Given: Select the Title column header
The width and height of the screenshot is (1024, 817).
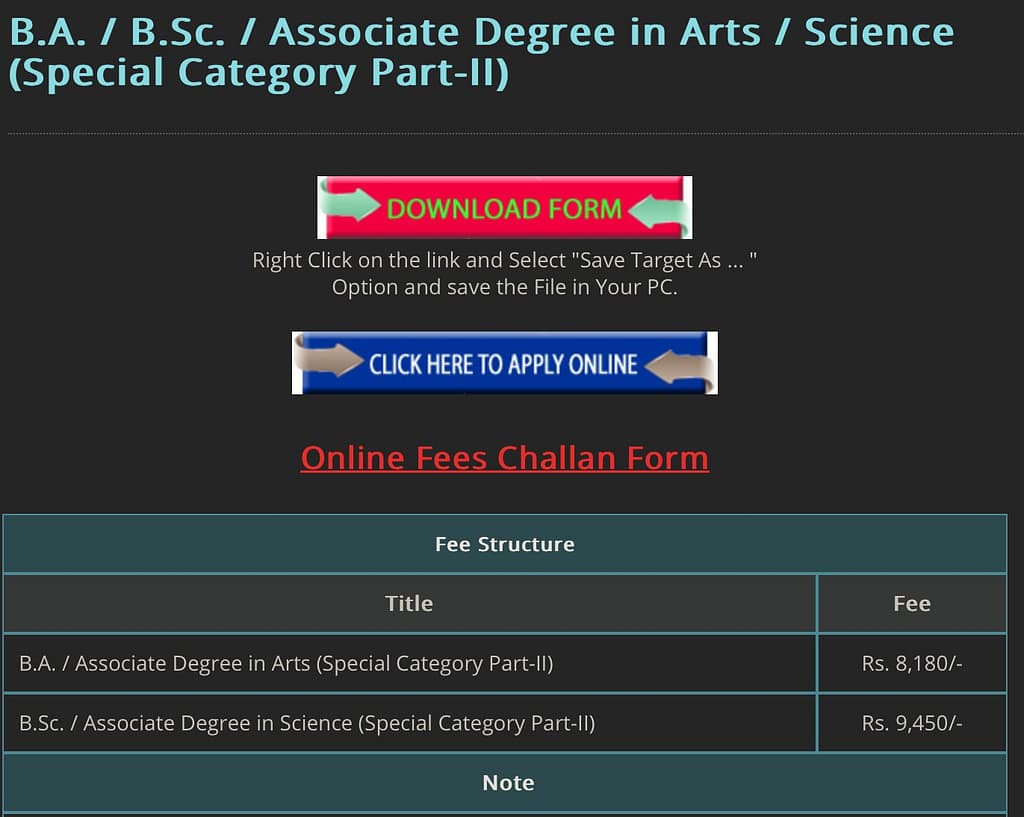Looking at the screenshot, I should click(409, 603).
